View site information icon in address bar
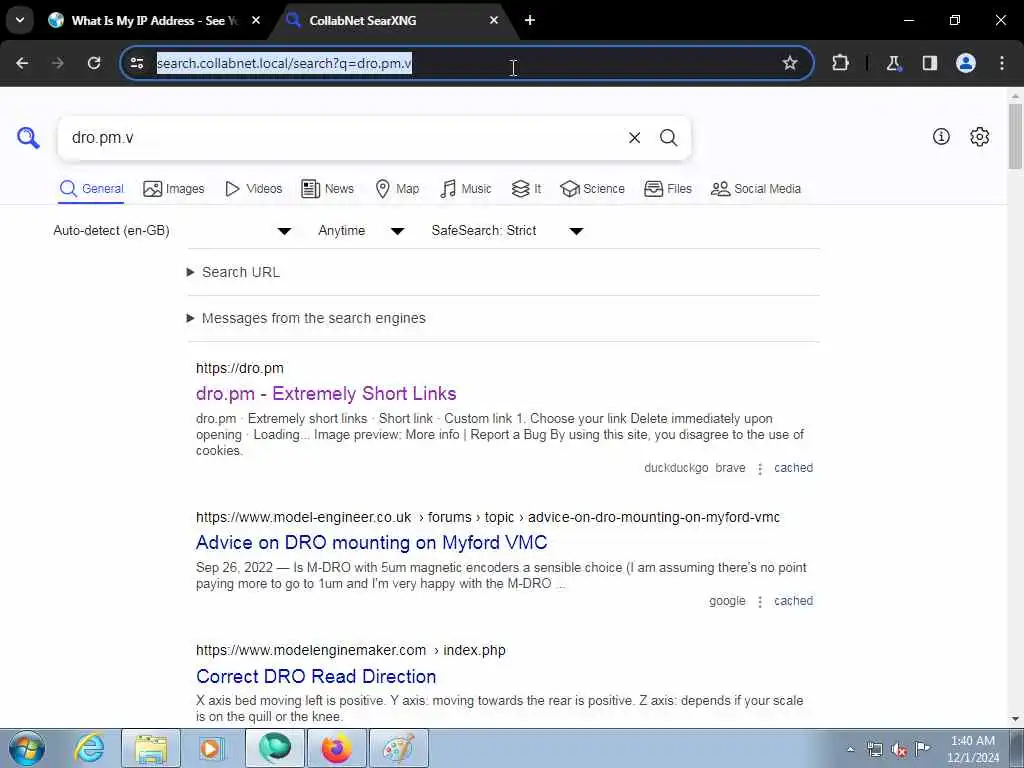The width and height of the screenshot is (1024, 768). (x=136, y=63)
